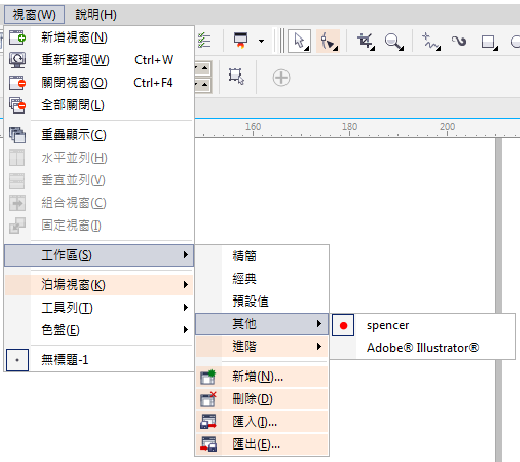This screenshot has width=520, height=462.
Task: Click the 新增視窗 new window icon
Action: [17, 37]
